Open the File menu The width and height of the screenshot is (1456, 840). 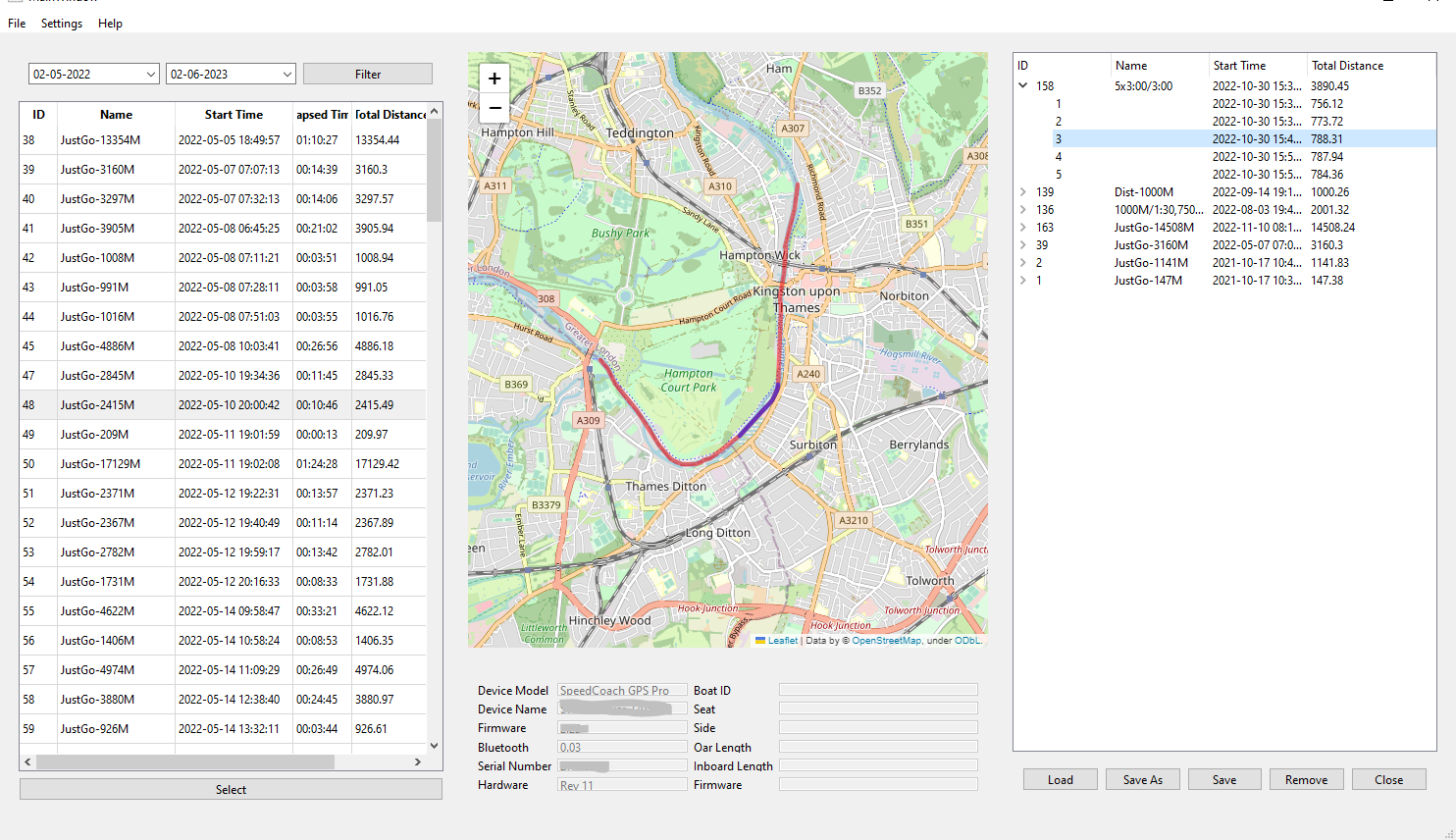pyautogui.click(x=17, y=23)
